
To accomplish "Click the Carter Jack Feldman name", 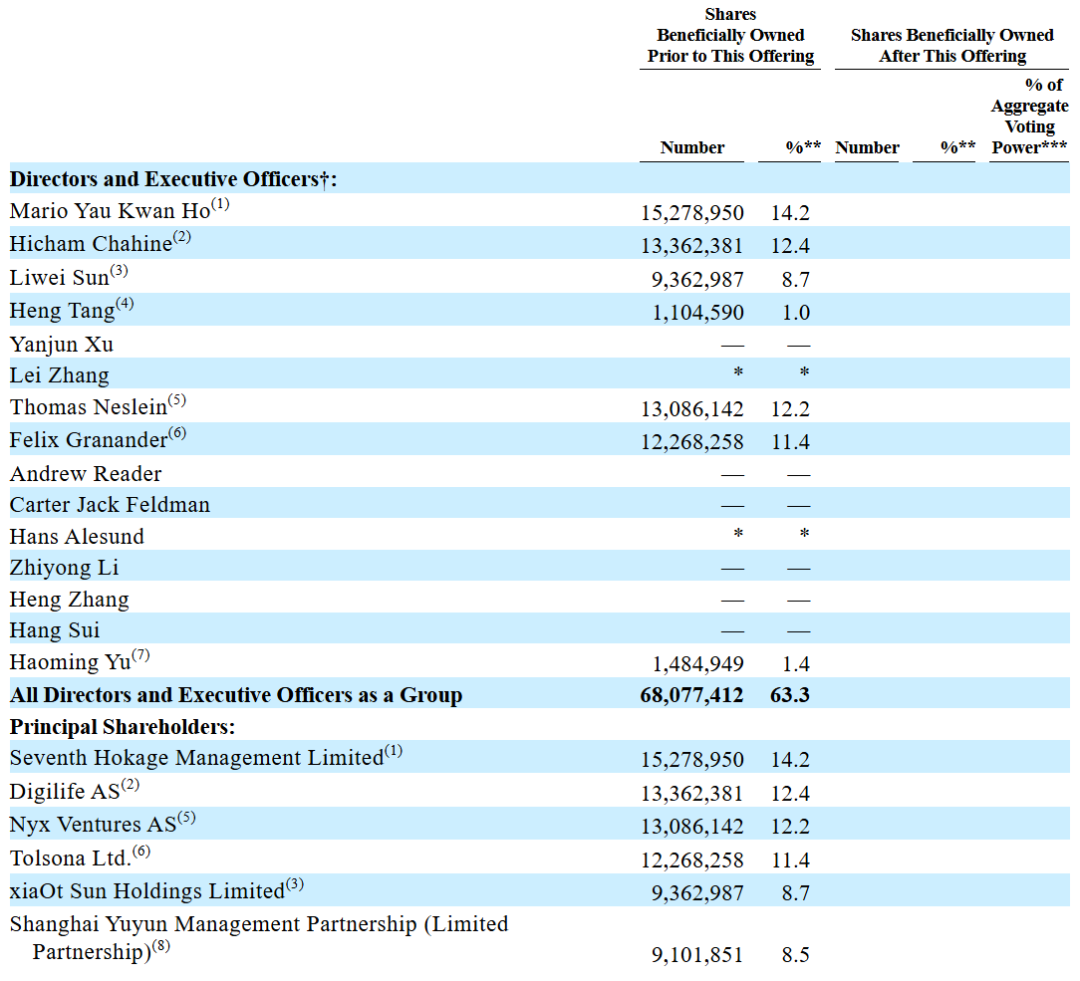I will [x=110, y=505].
